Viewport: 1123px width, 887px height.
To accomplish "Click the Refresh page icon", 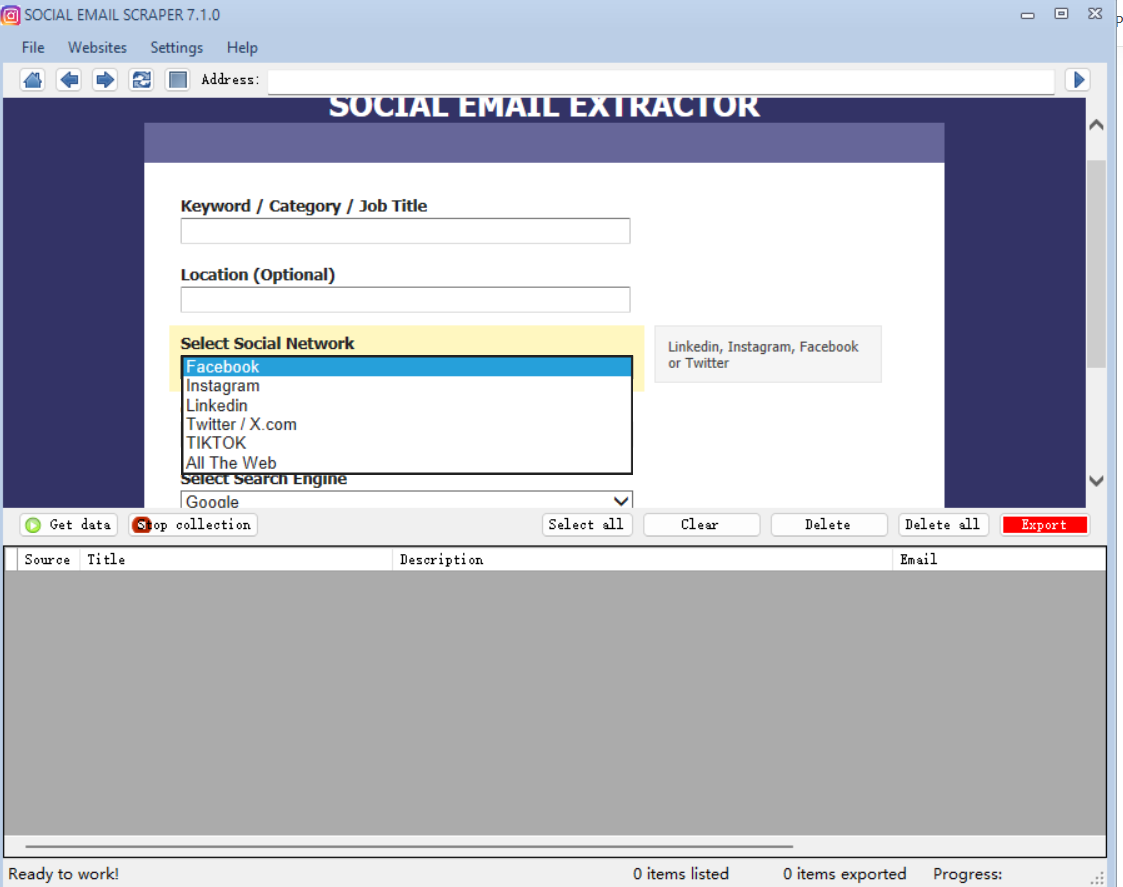I will point(142,80).
